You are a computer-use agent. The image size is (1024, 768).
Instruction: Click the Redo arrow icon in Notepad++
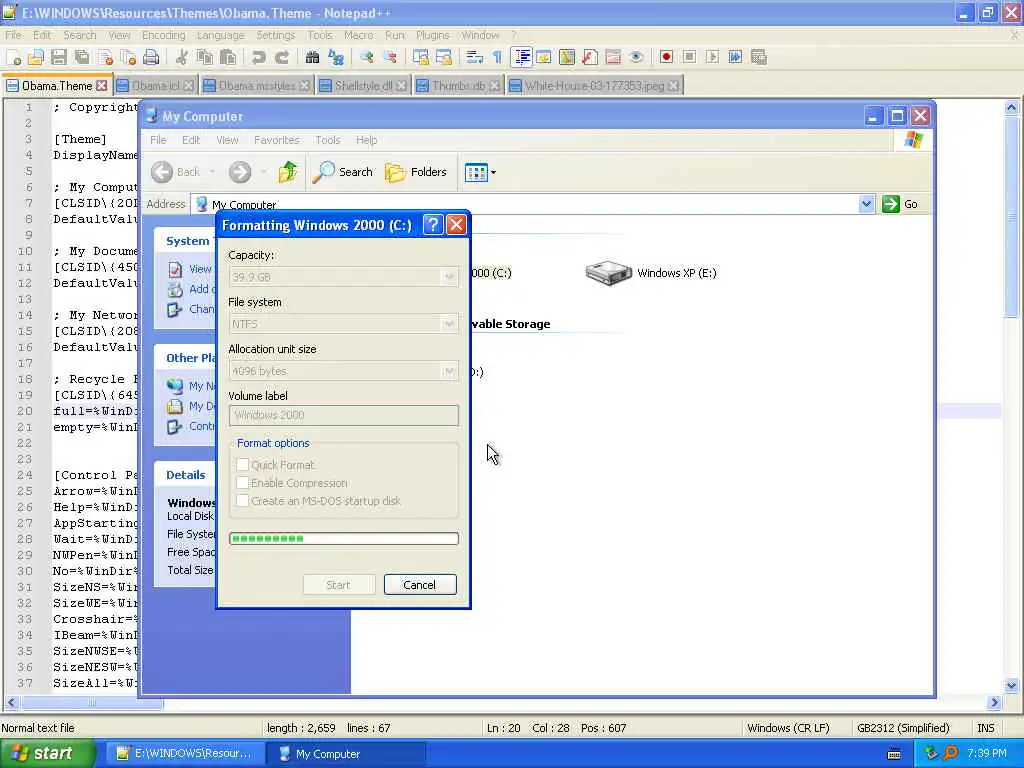pyautogui.click(x=282, y=57)
